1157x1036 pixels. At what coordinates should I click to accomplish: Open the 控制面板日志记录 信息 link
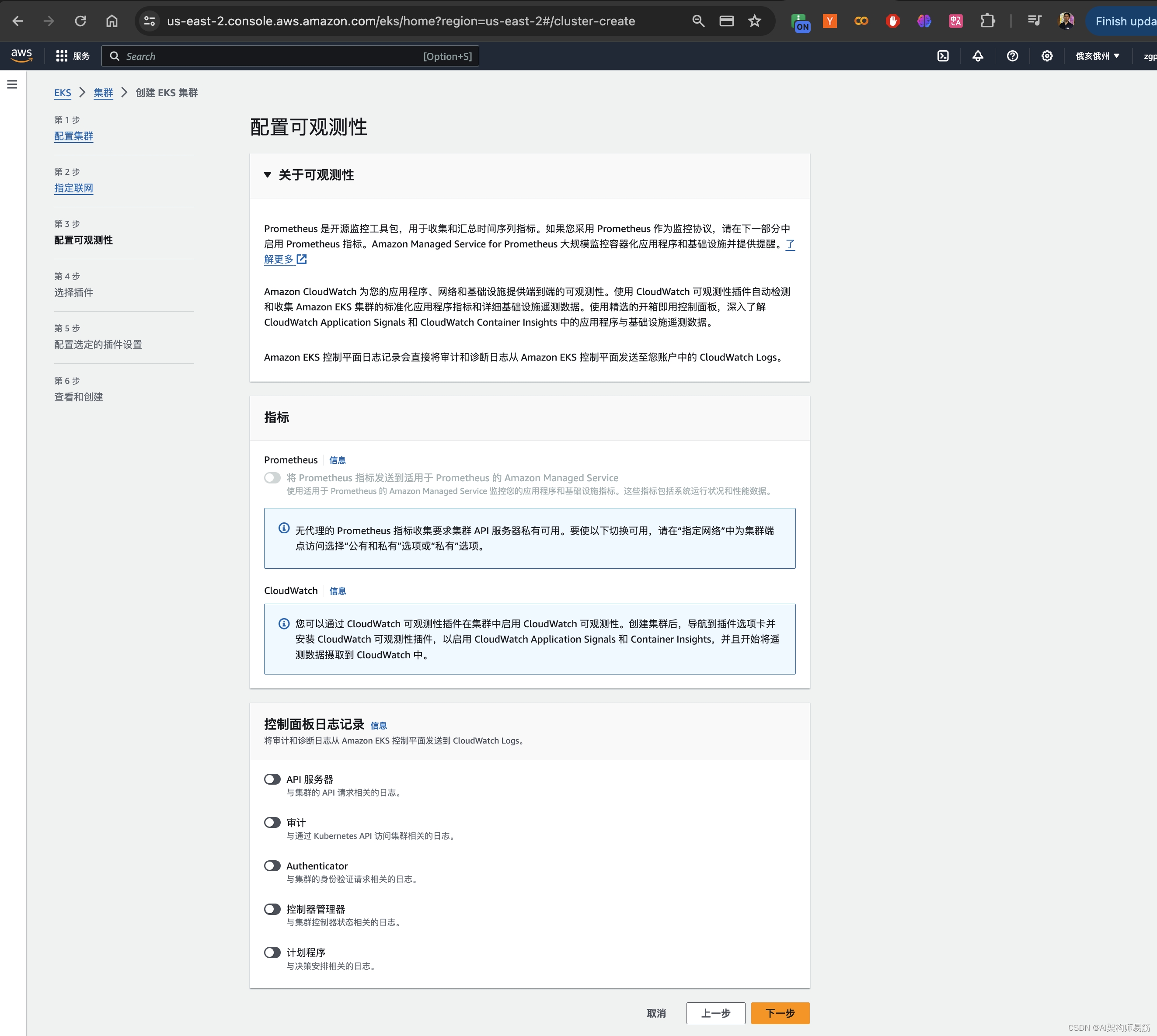pyautogui.click(x=379, y=725)
